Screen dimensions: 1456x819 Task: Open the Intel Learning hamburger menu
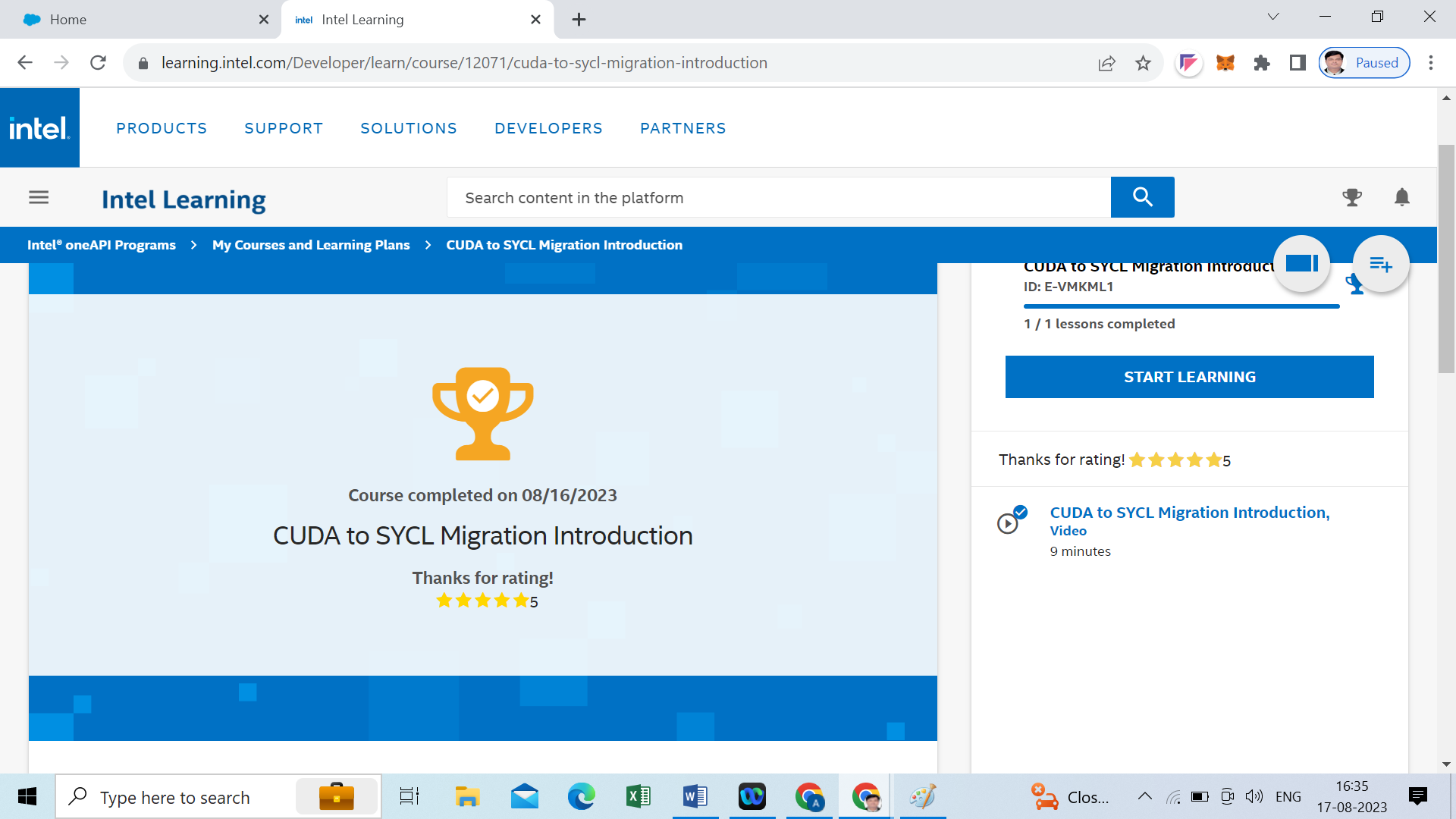(x=39, y=197)
